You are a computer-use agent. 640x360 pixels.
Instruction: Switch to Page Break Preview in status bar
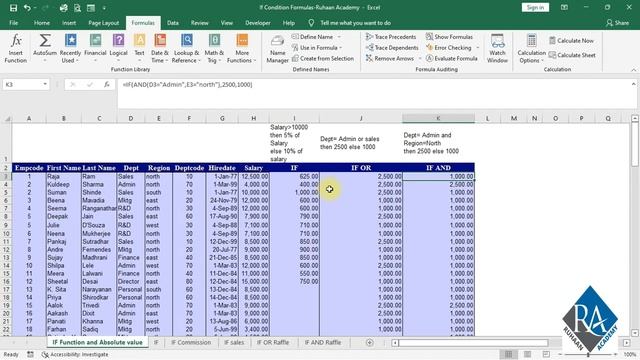pos(546,354)
